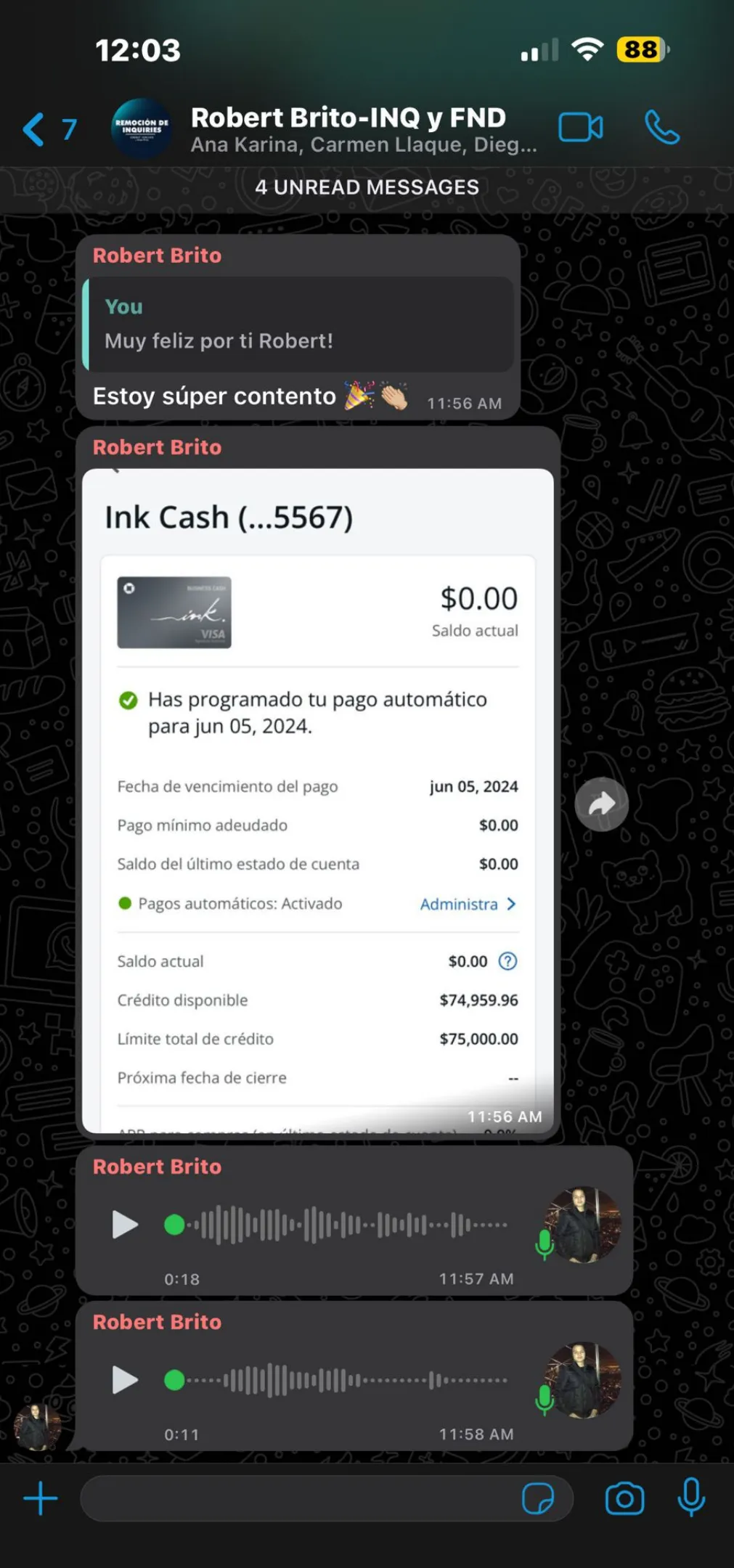
Task: Open the Ink Cash screenshot image
Action: pyautogui.click(x=318, y=800)
